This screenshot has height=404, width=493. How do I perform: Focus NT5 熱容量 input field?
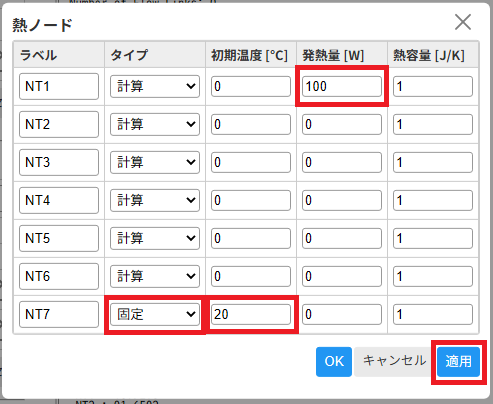coord(433,238)
